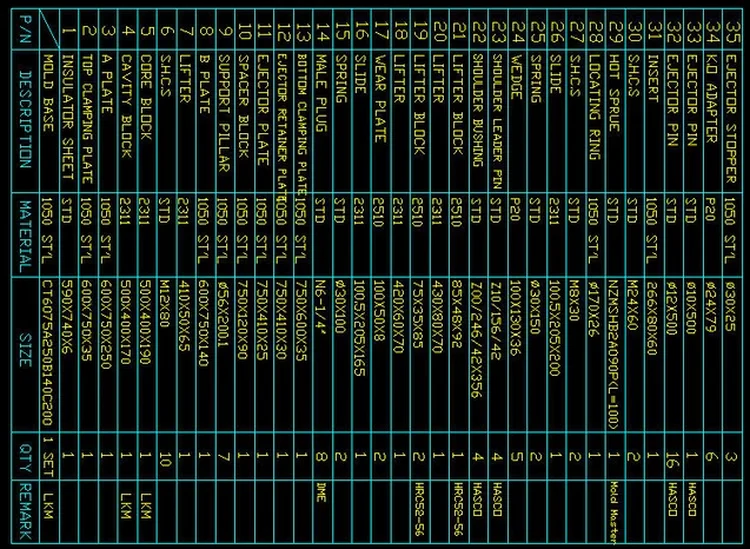
Task: Click part number 29
Action: tap(614, 33)
